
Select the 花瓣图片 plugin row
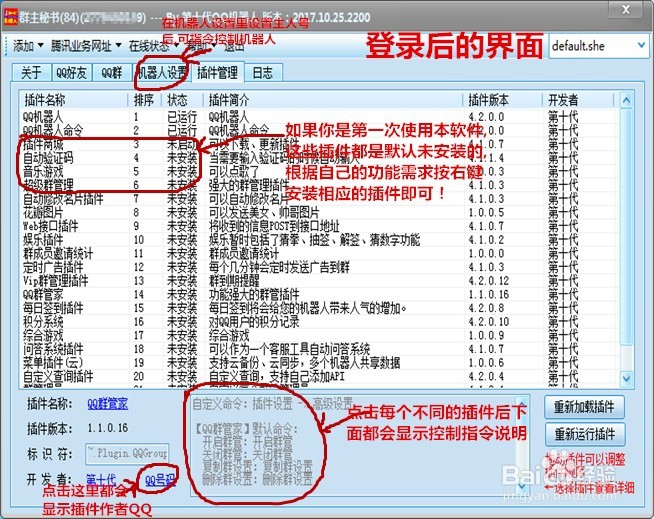(319, 212)
